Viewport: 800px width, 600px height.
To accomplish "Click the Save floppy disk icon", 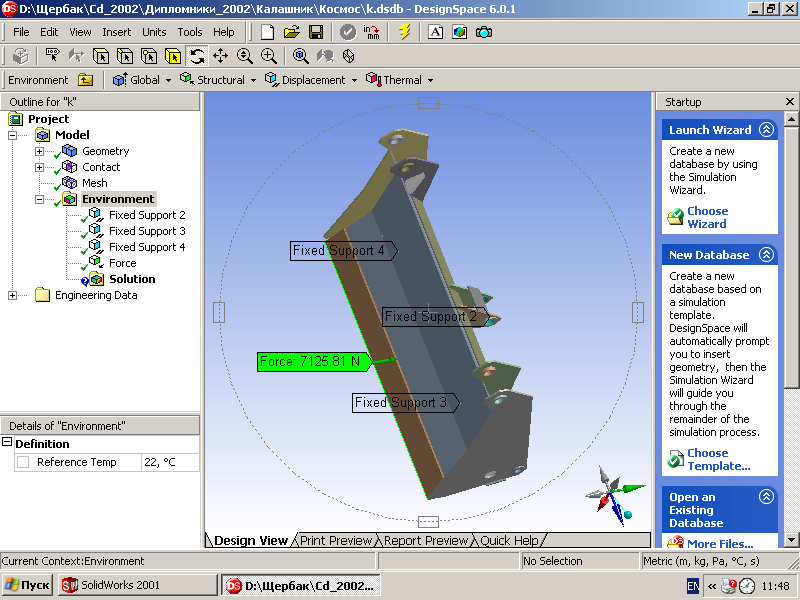I will point(316,32).
